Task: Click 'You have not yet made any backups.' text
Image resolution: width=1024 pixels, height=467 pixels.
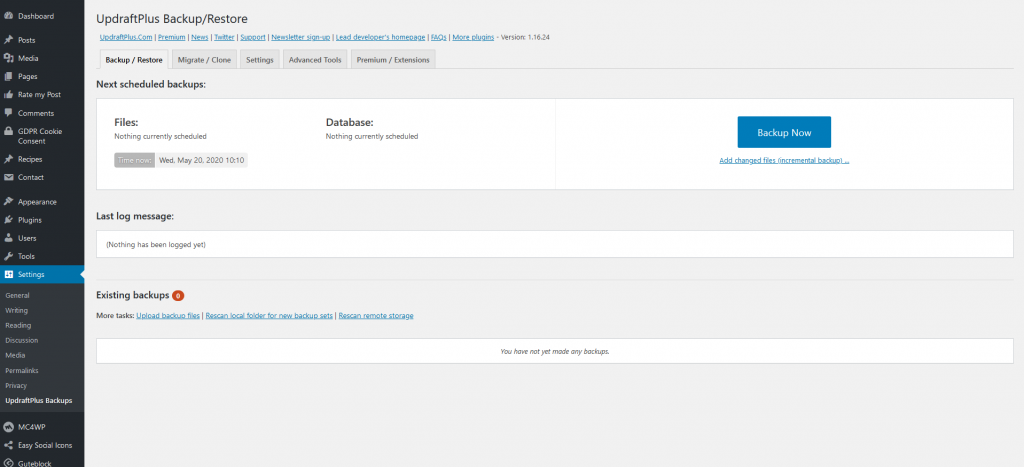Action: pyautogui.click(x=554, y=351)
